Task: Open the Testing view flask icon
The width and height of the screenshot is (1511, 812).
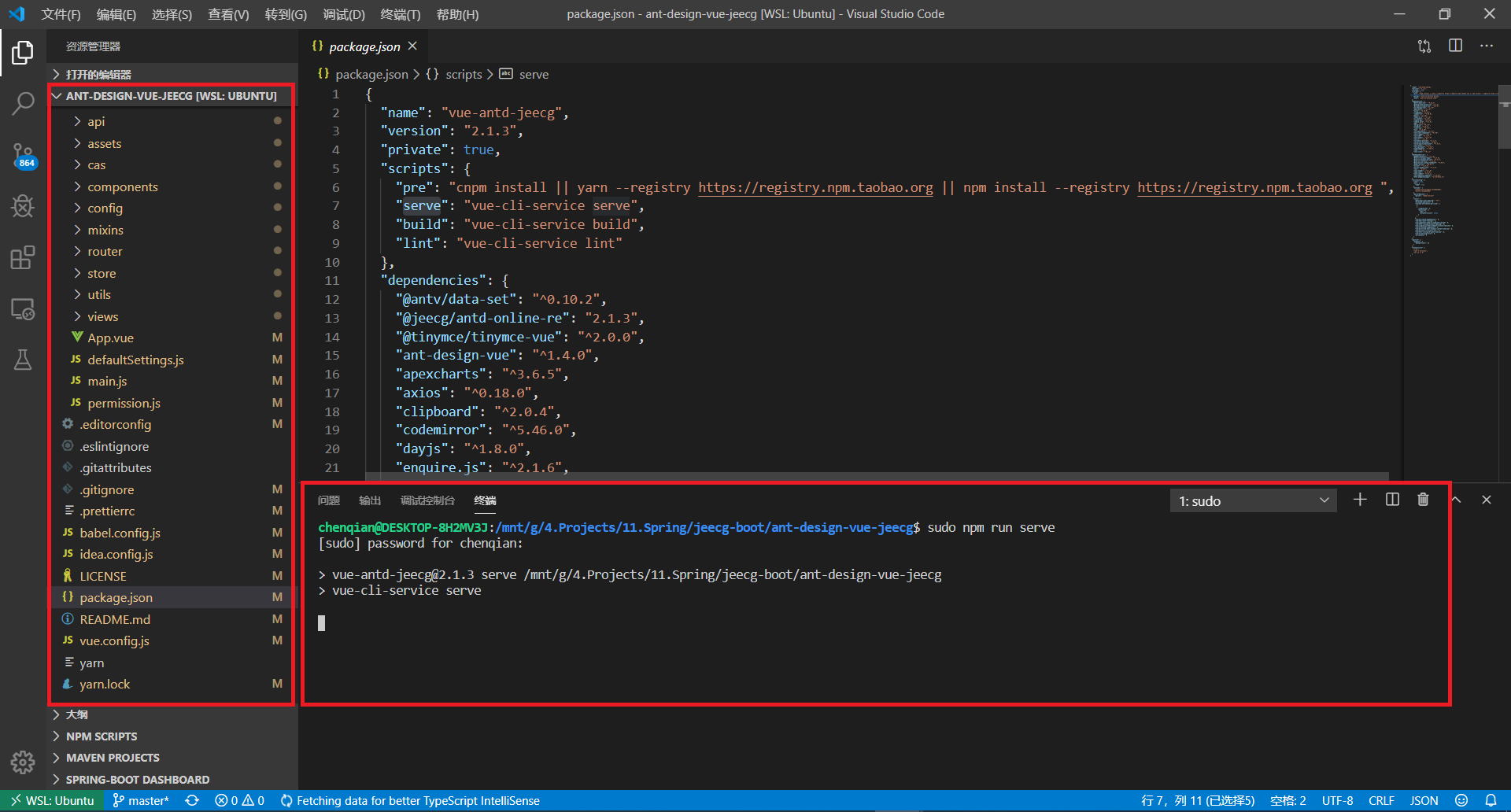Action: point(23,360)
